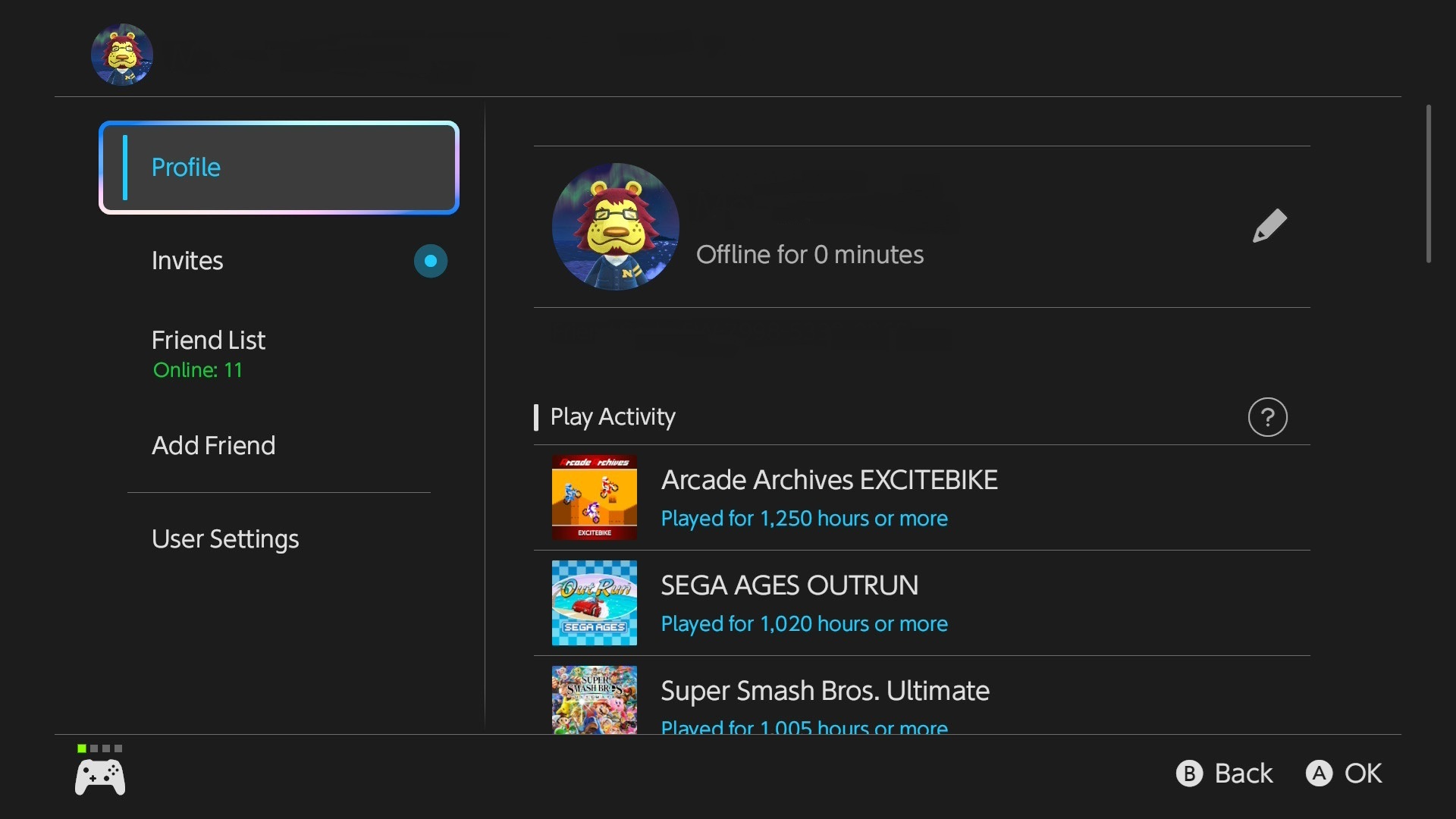Open Friend List in sidebar
The width and height of the screenshot is (1456, 819).
(x=209, y=340)
